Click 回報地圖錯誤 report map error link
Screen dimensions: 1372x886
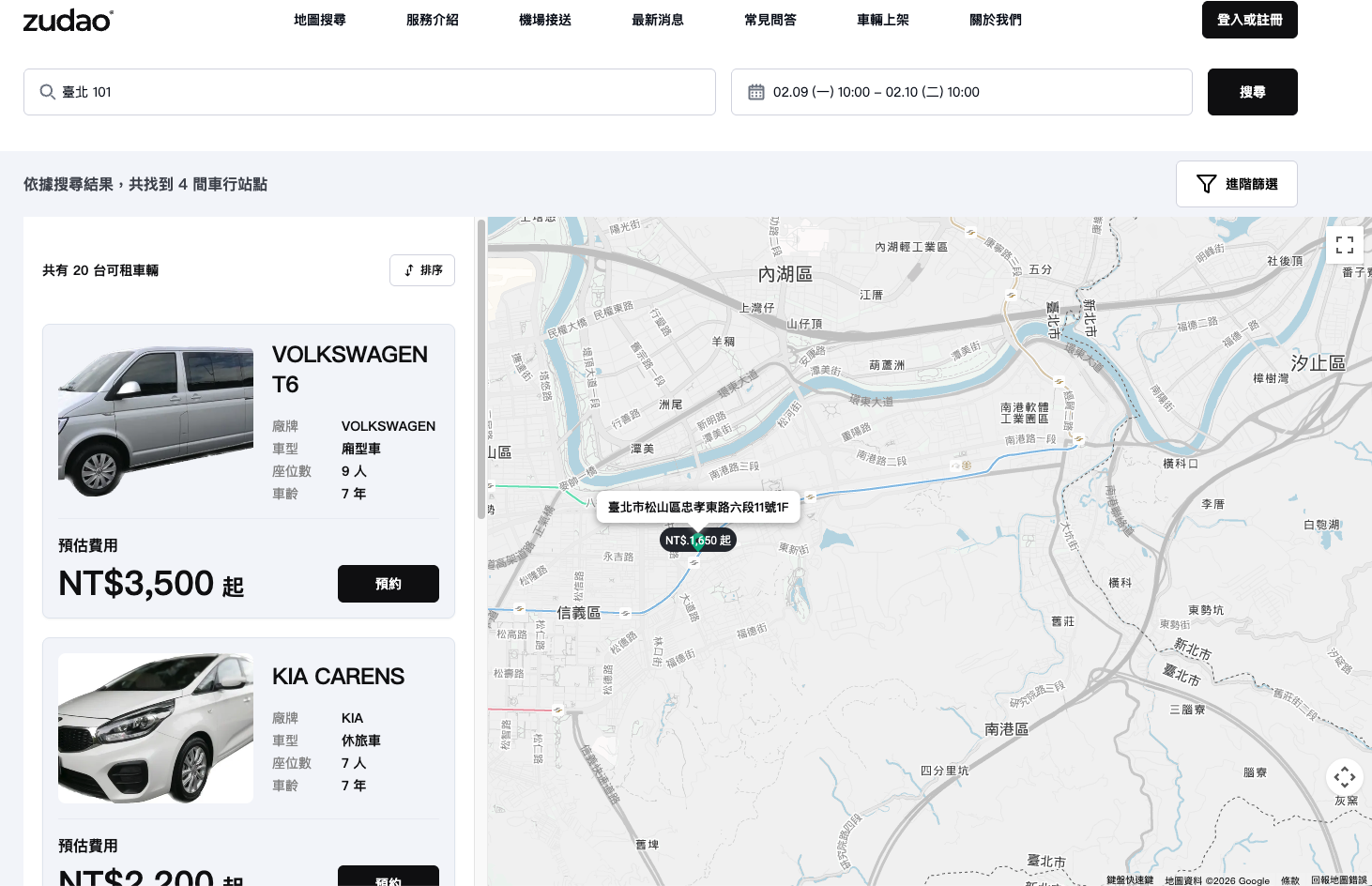coord(1339,880)
